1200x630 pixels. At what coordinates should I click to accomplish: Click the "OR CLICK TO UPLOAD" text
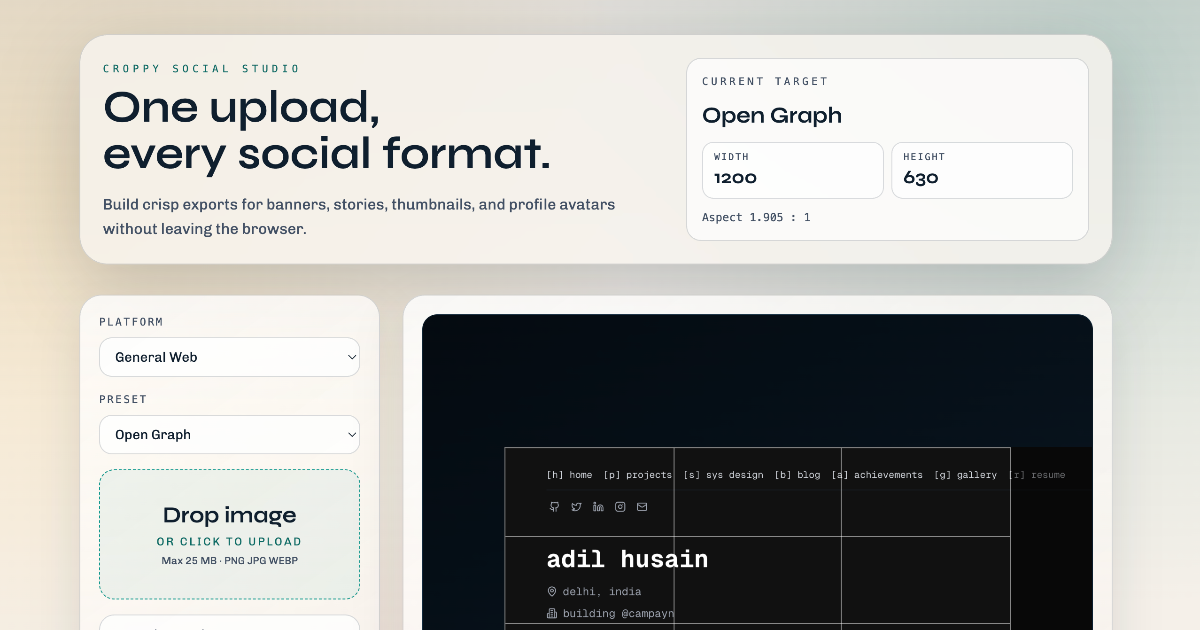pyautogui.click(x=229, y=542)
